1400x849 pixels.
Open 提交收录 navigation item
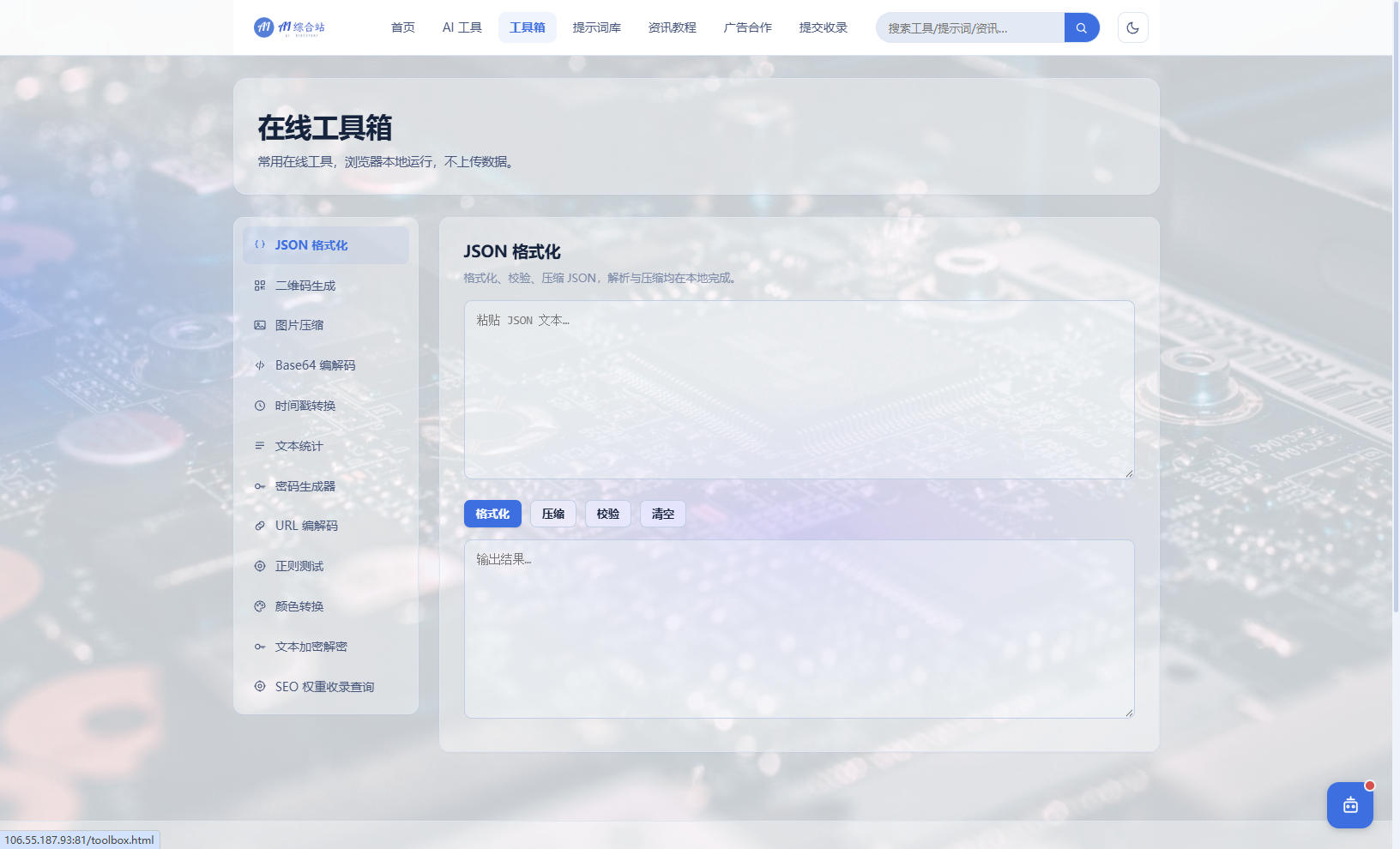824,27
